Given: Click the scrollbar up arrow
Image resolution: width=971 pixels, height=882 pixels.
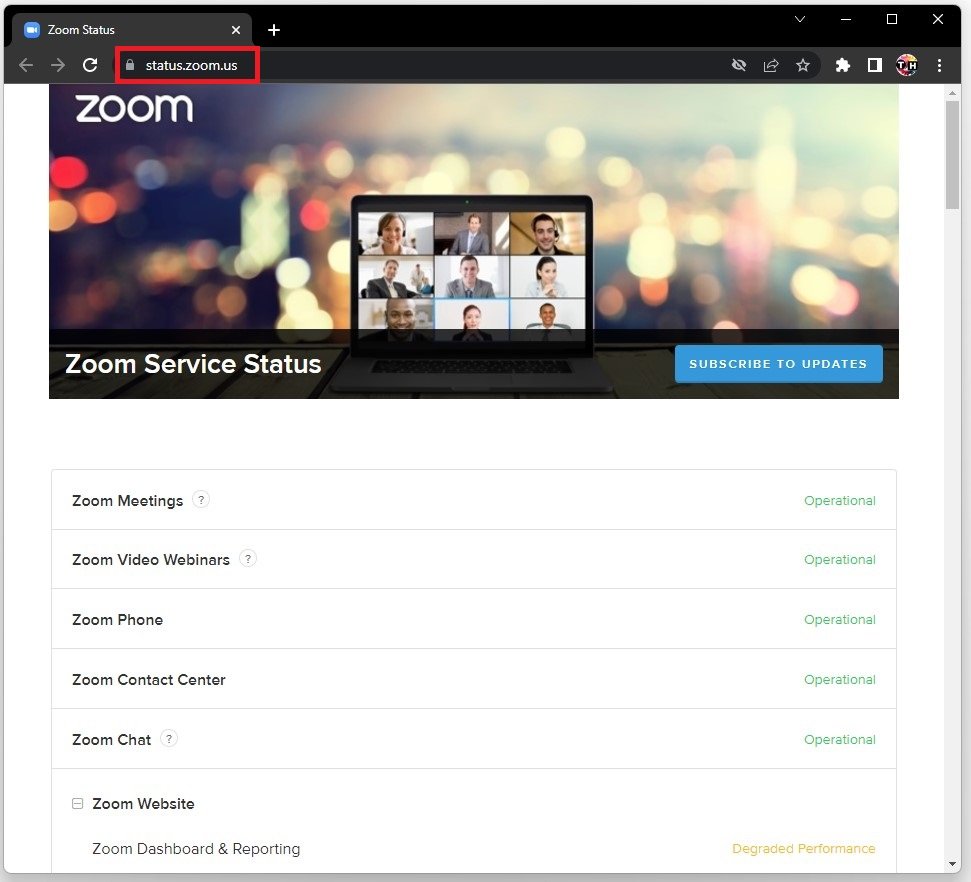Looking at the screenshot, I should tap(952, 93).
